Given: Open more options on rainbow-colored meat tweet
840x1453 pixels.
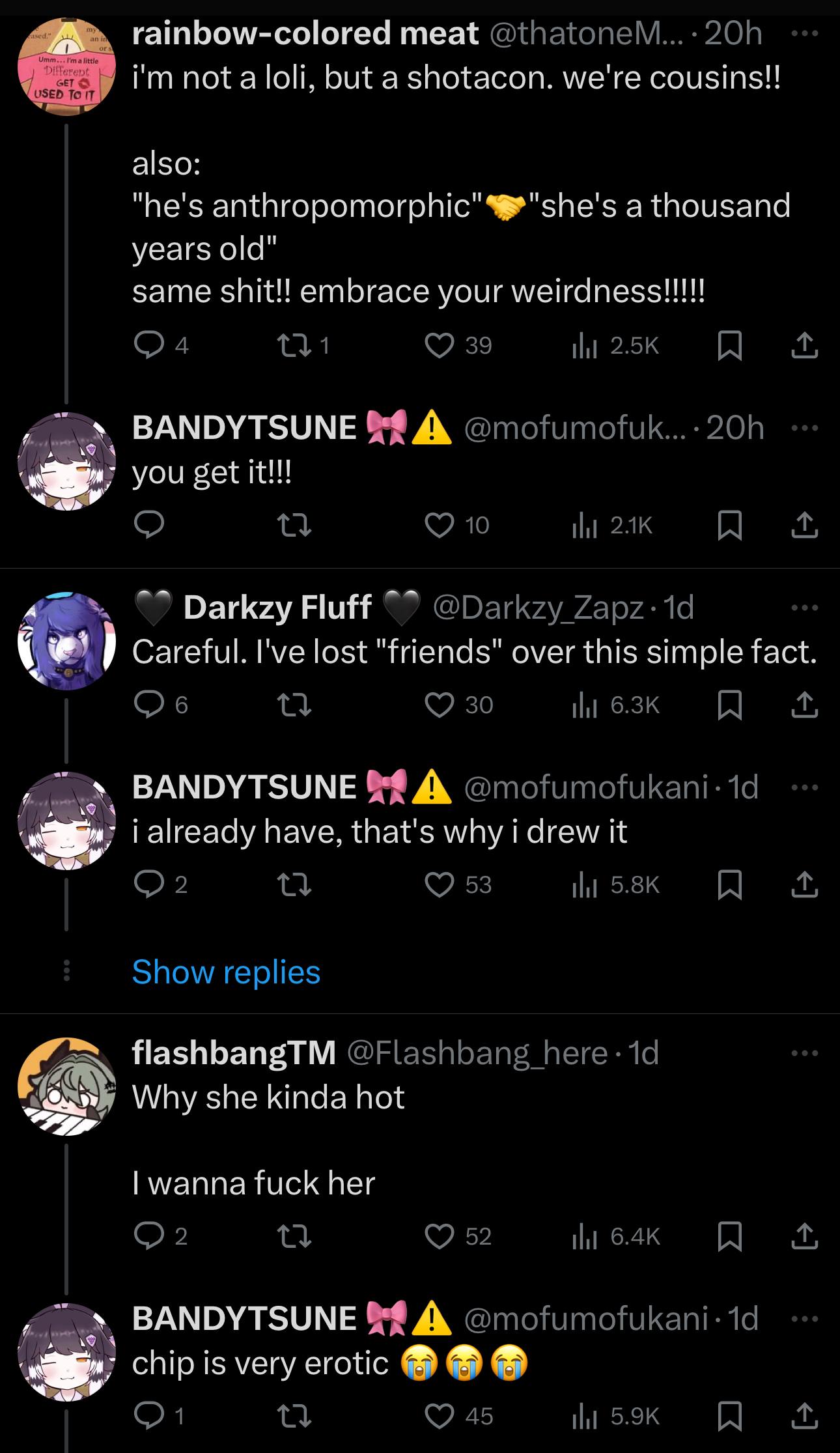Looking at the screenshot, I should (804, 33).
